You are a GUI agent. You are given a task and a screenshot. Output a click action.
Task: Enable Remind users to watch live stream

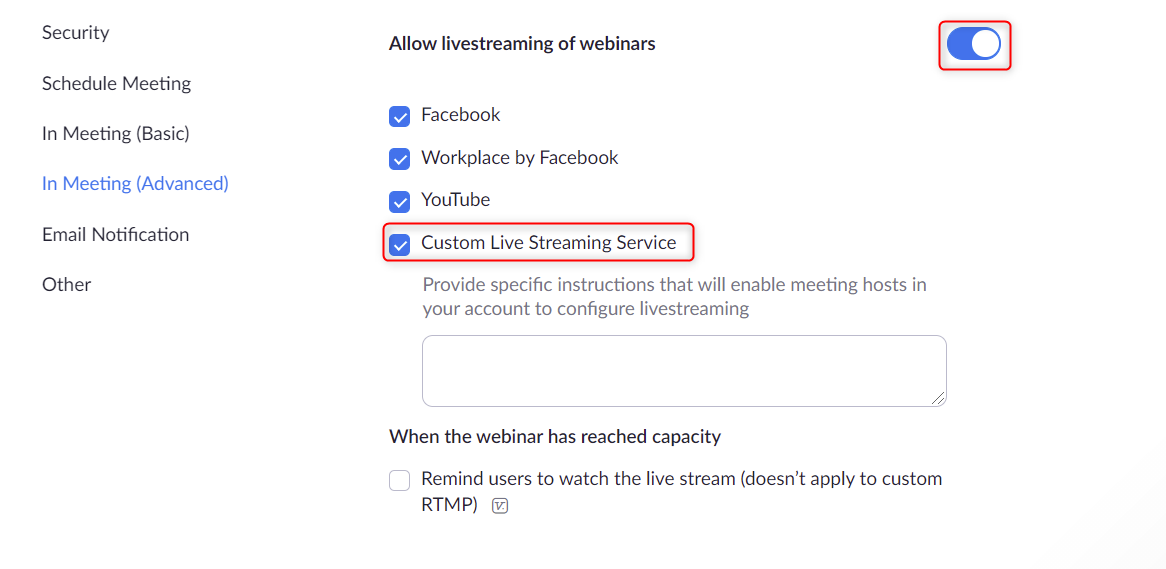[x=399, y=480]
